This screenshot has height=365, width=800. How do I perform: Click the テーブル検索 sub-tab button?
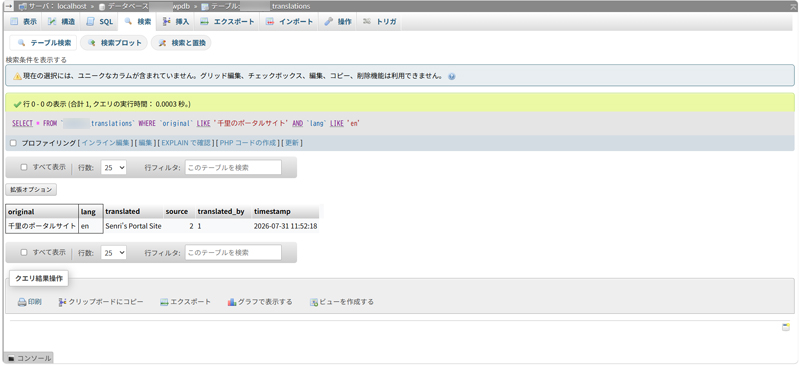tap(43, 43)
